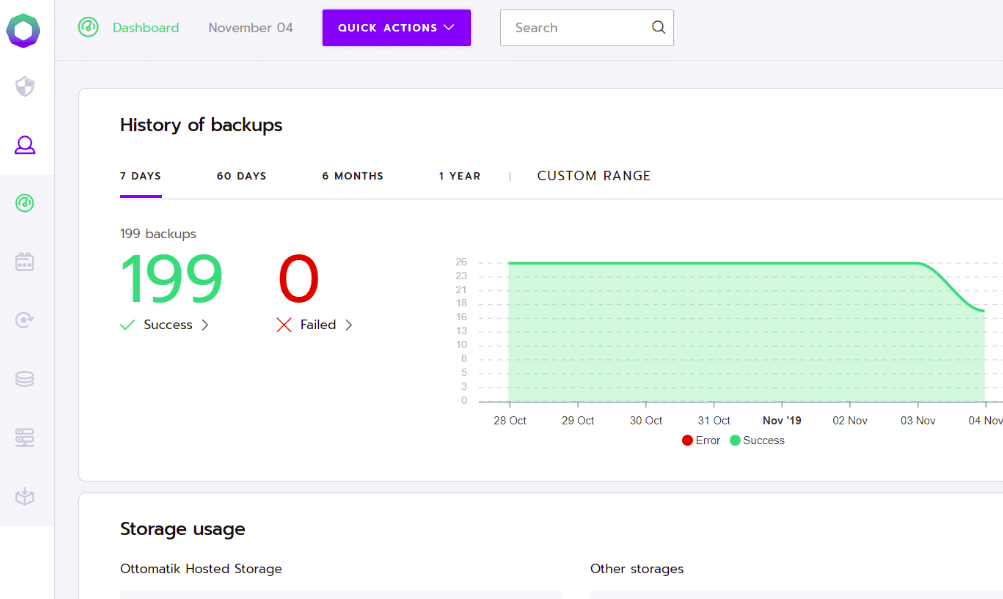Open the database stack sidebar icon
Image resolution: width=1003 pixels, height=599 pixels.
(x=25, y=379)
